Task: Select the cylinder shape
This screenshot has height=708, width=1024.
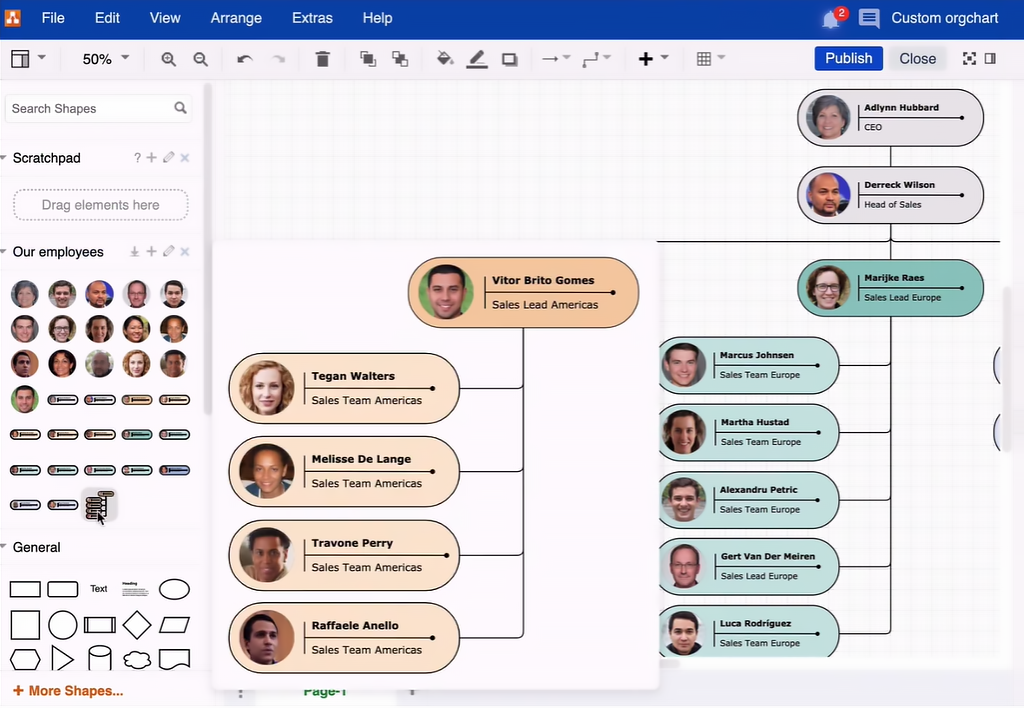Action: [x=100, y=658]
